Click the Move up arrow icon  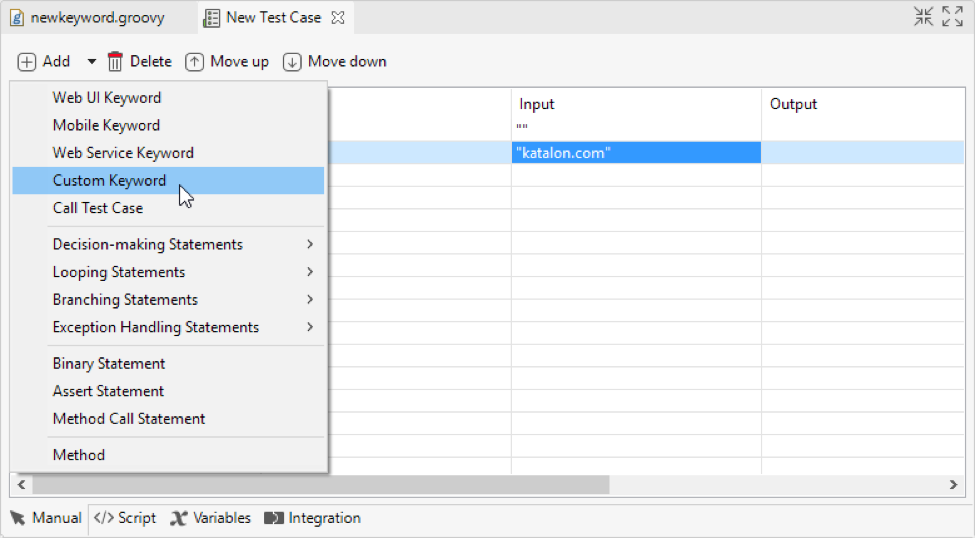pyautogui.click(x=195, y=62)
